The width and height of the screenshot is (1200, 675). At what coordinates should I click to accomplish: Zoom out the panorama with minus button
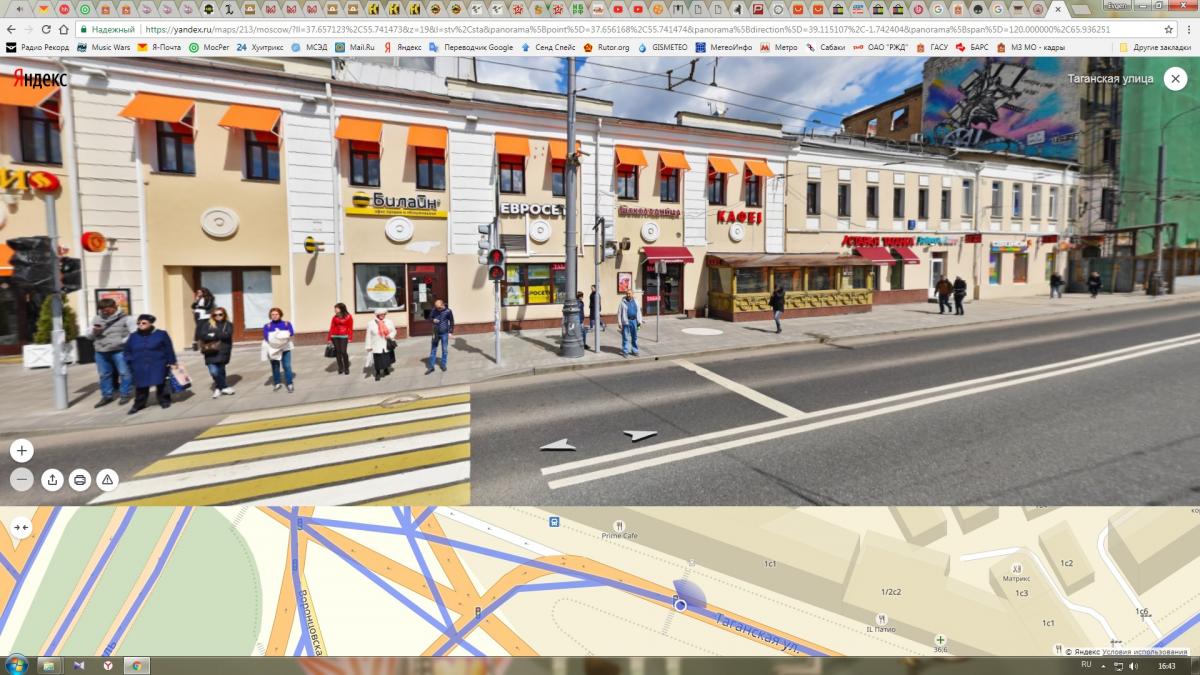pyautogui.click(x=22, y=480)
